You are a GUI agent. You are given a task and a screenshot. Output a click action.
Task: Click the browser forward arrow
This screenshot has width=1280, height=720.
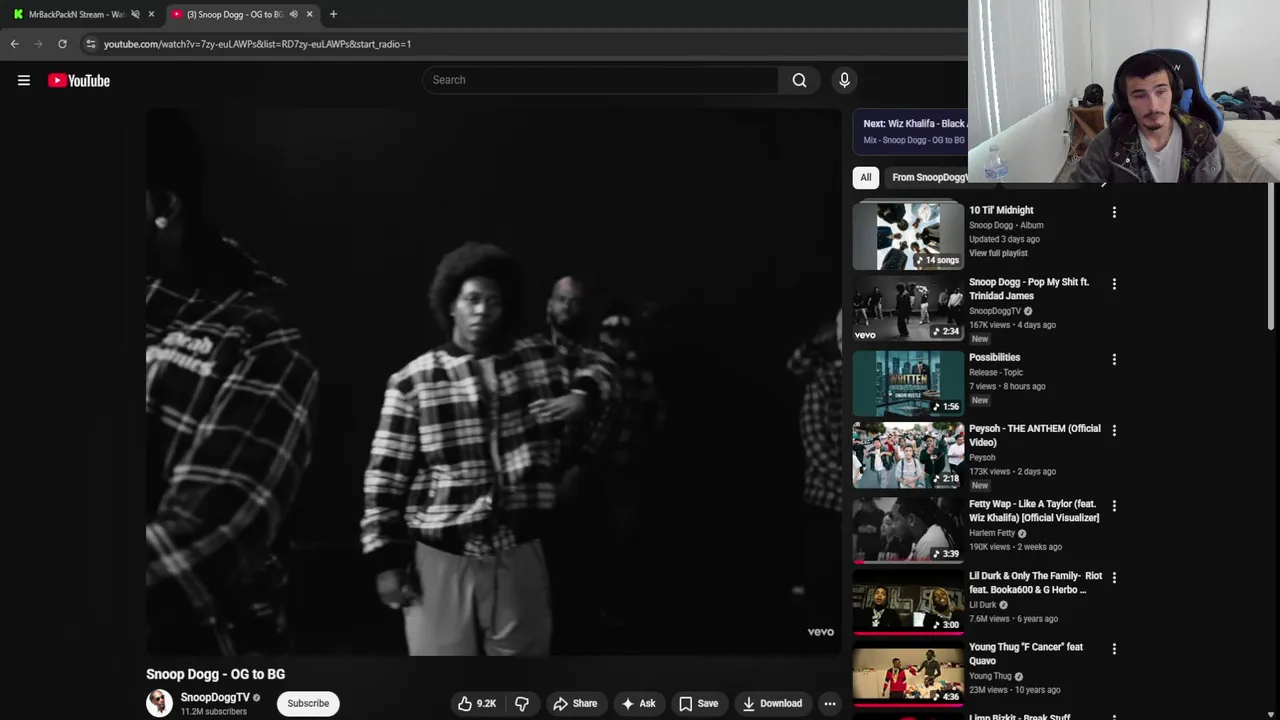(38, 44)
